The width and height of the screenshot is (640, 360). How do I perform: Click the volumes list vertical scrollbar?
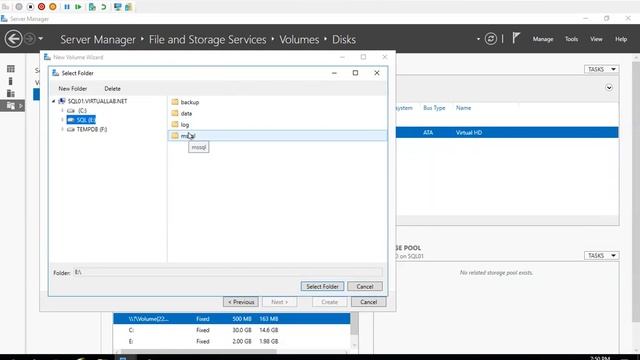tap(354, 324)
